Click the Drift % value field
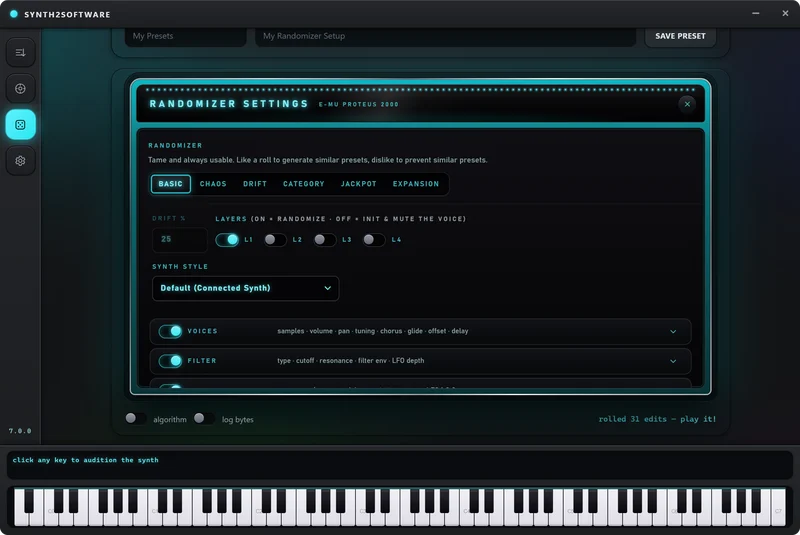 click(180, 240)
